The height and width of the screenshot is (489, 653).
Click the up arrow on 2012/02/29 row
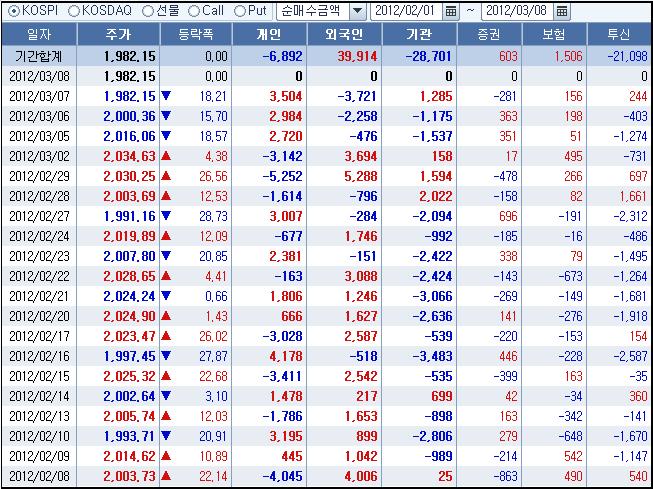166,176
